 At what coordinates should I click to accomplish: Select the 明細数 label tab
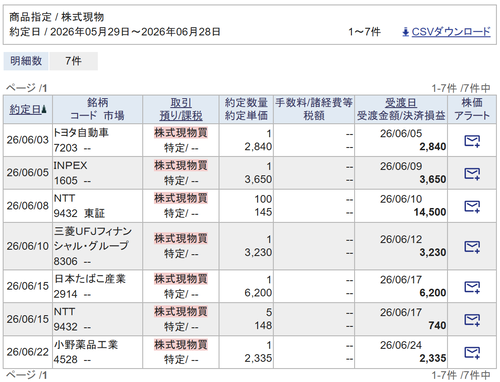click(26, 61)
